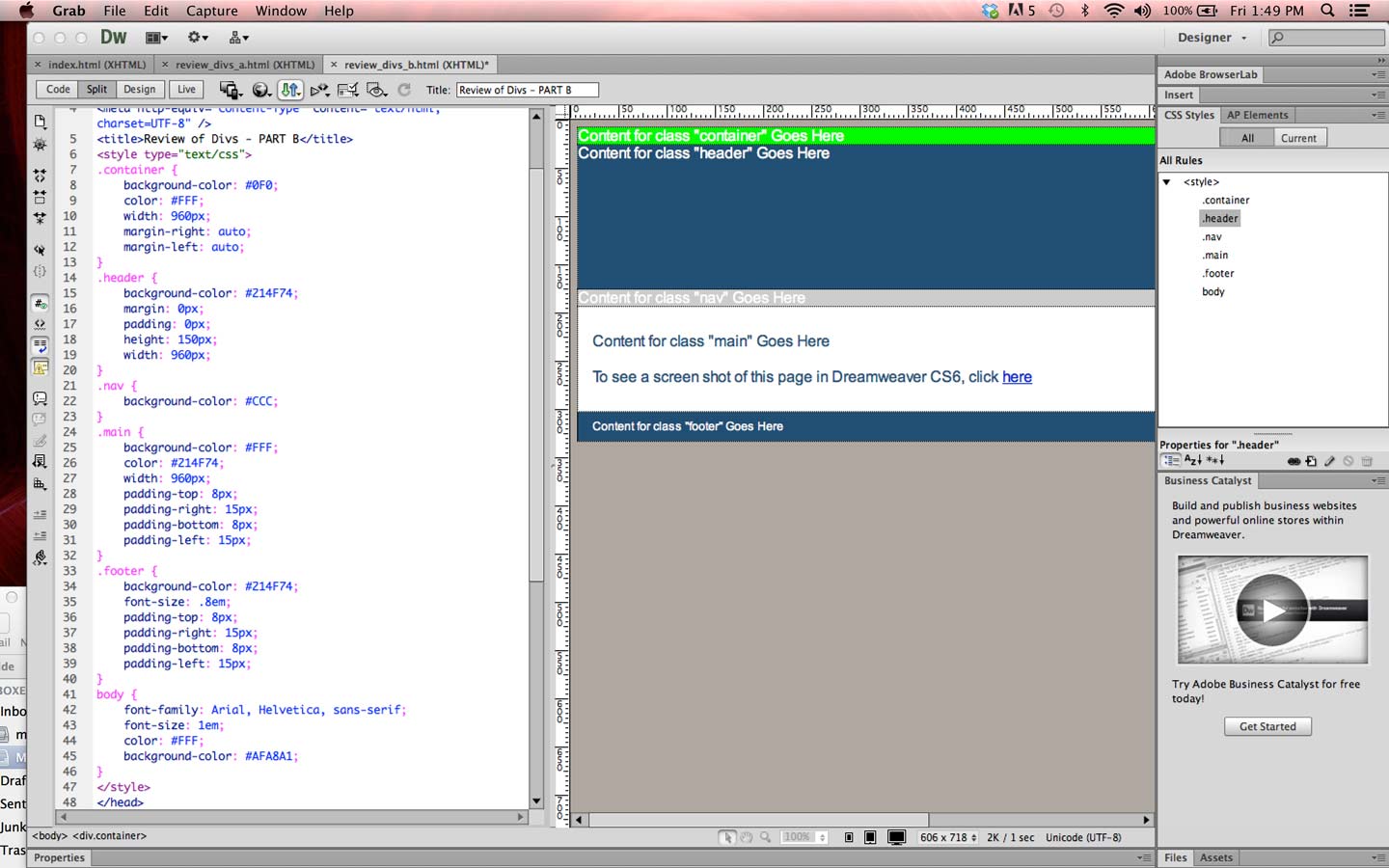Click the Edit Rule pencil icon

coord(1329,461)
